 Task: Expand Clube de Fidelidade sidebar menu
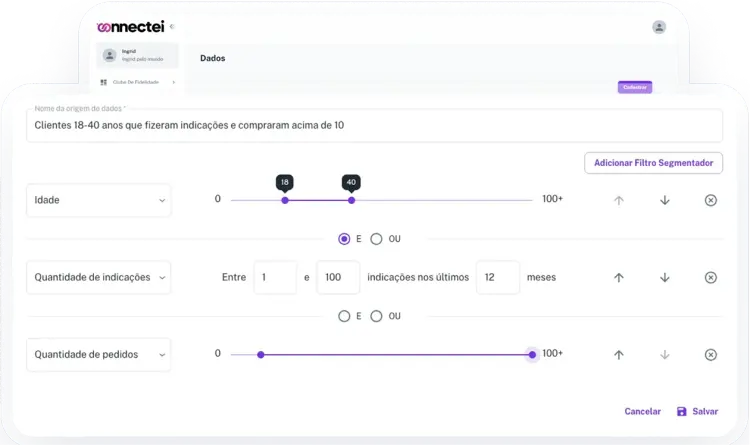(138, 82)
